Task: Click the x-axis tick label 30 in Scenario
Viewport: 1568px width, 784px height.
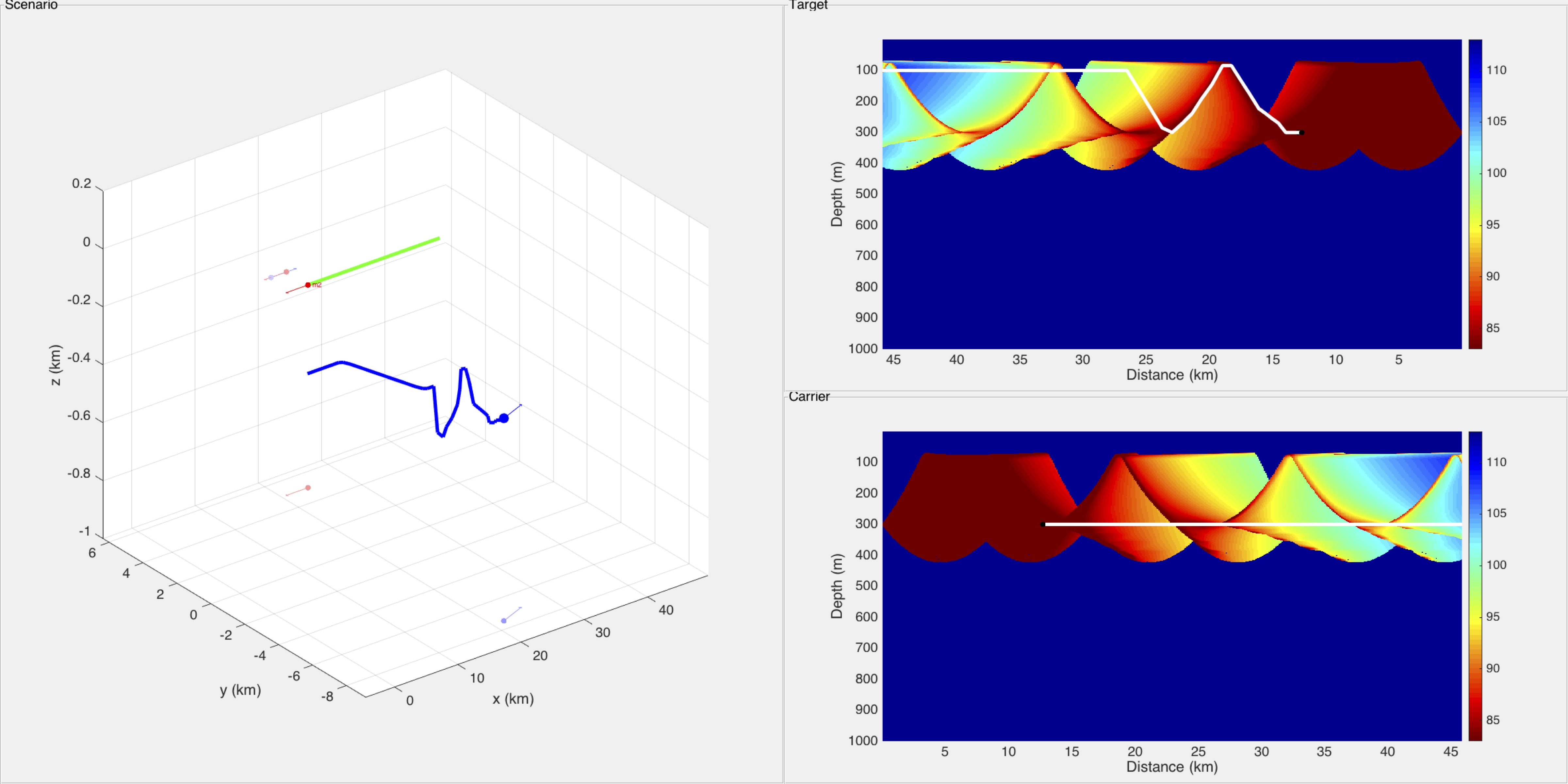Action: (603, 632)
